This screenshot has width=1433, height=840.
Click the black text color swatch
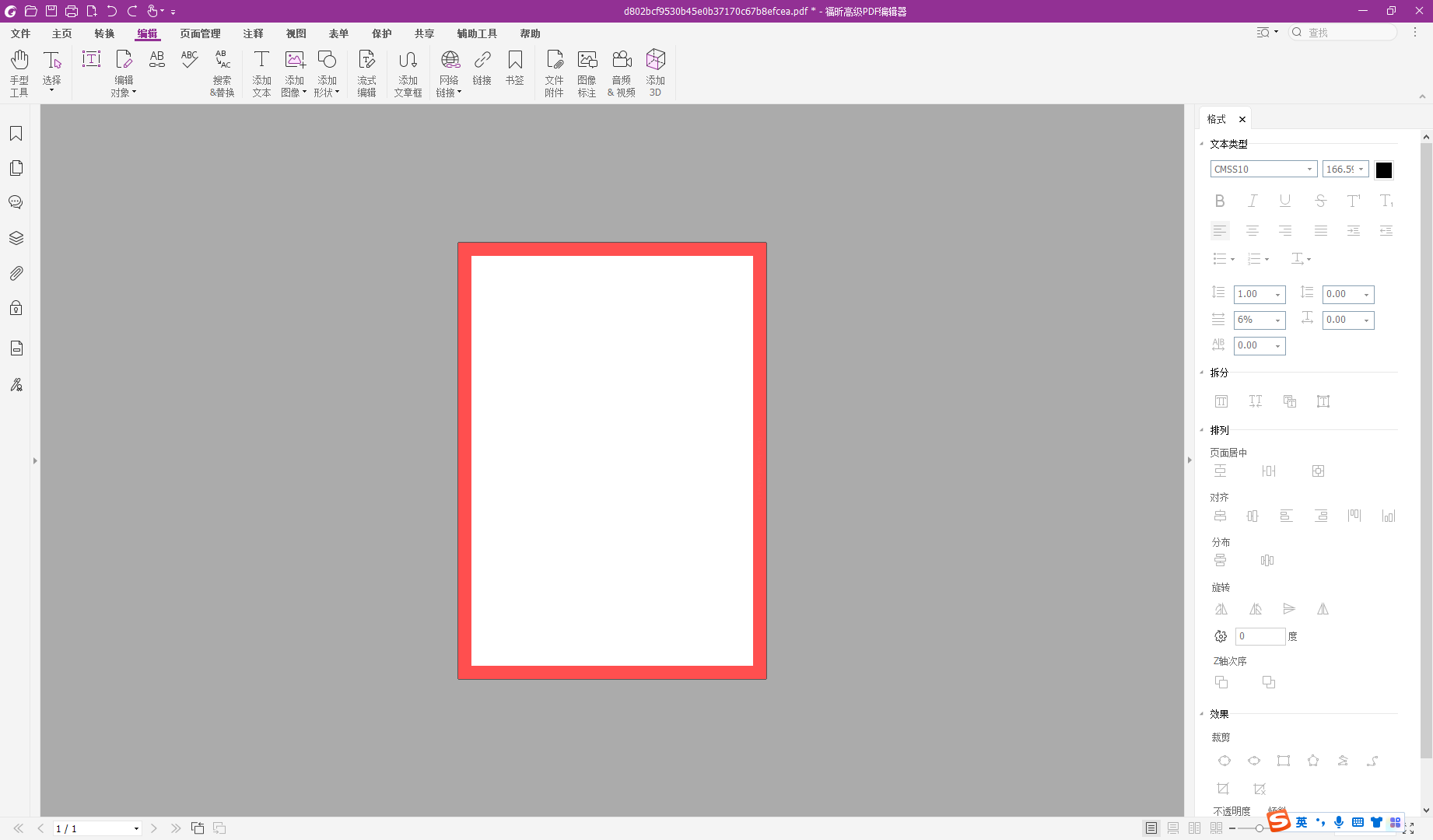(x=1384, y=170)
